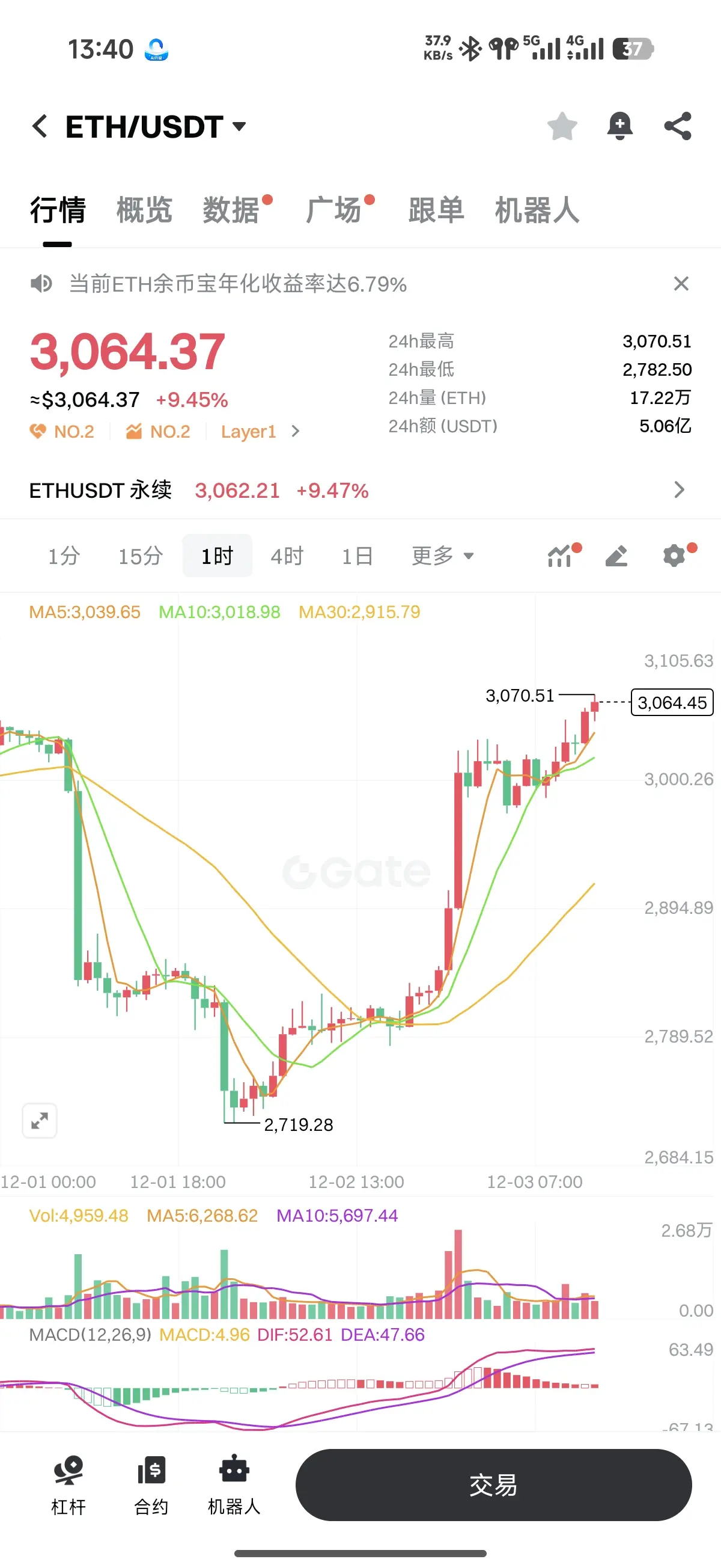The image size is (721, 1568).
Task: Open the price alert bell icon
Action: [620, 126]
